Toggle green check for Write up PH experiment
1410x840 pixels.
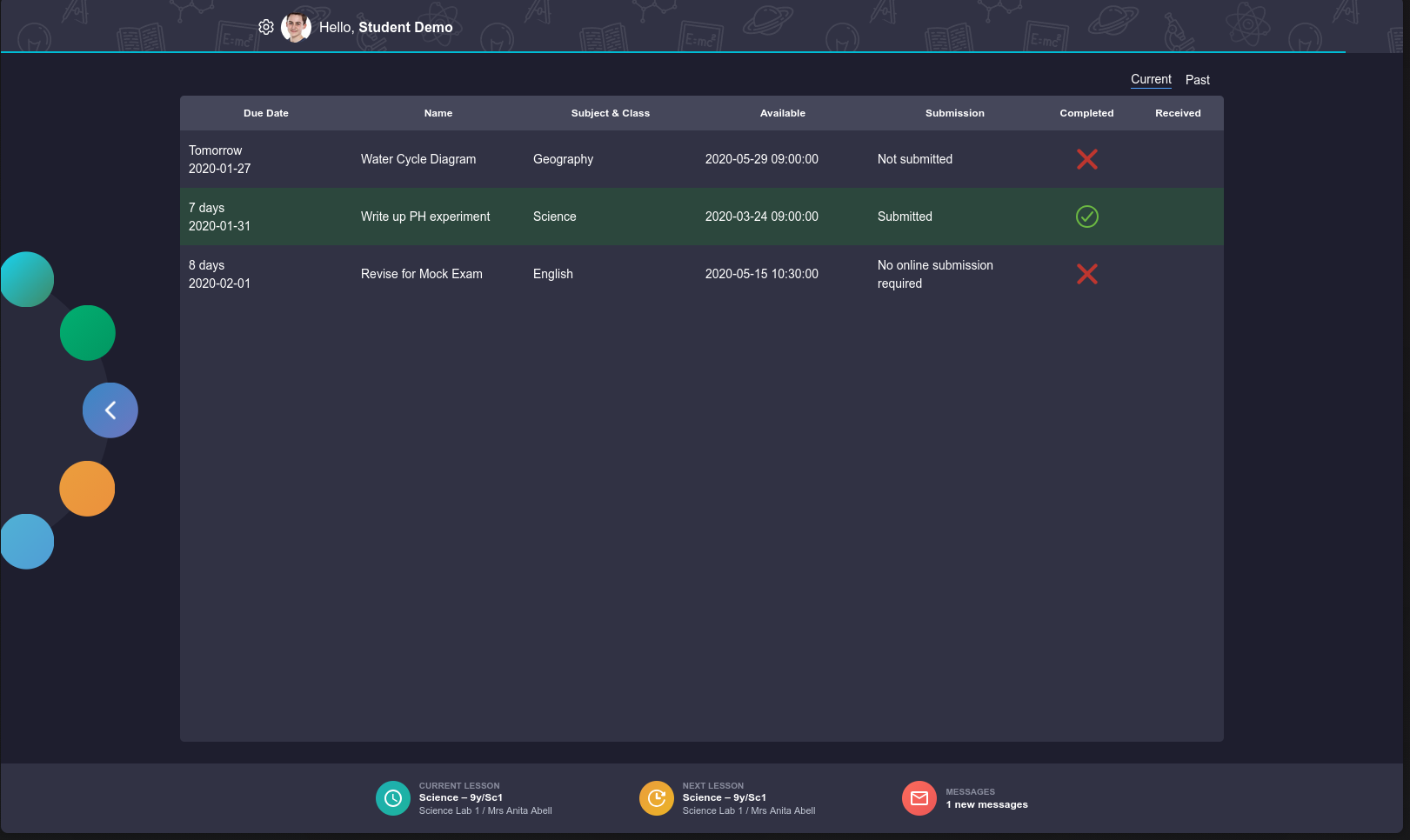1087,217
